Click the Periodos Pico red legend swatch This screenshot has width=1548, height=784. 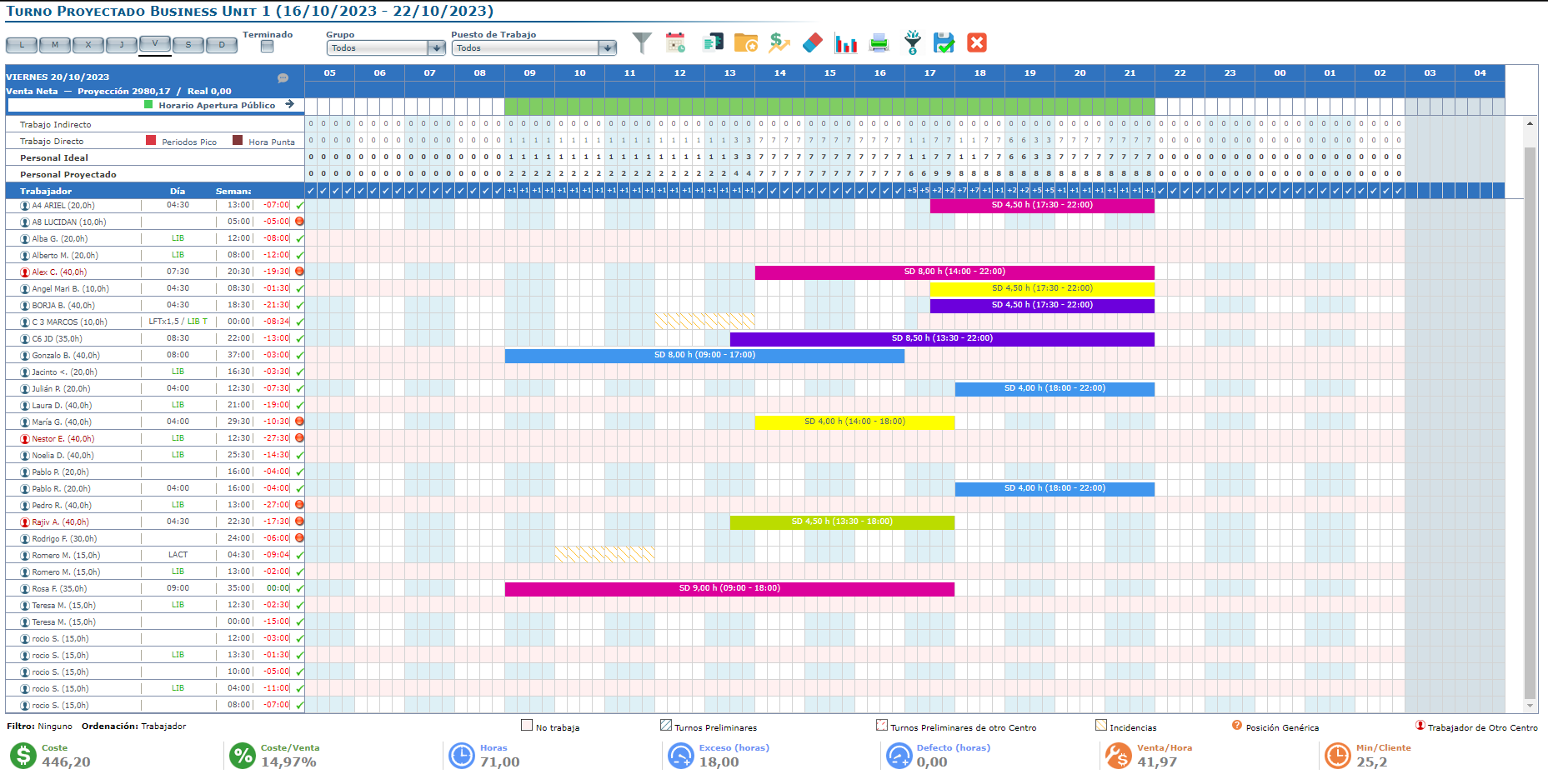(151, 140)
